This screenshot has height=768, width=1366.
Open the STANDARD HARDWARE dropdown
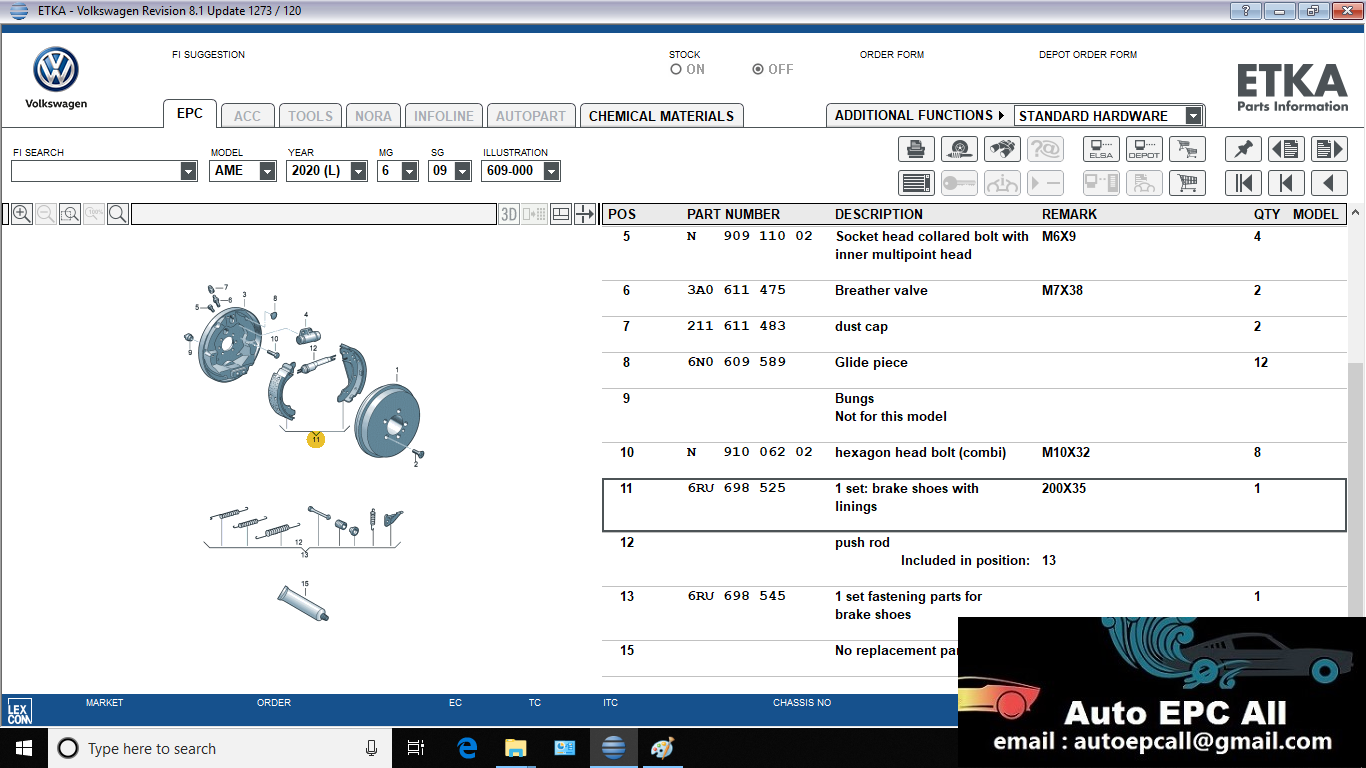[1193, 116]
